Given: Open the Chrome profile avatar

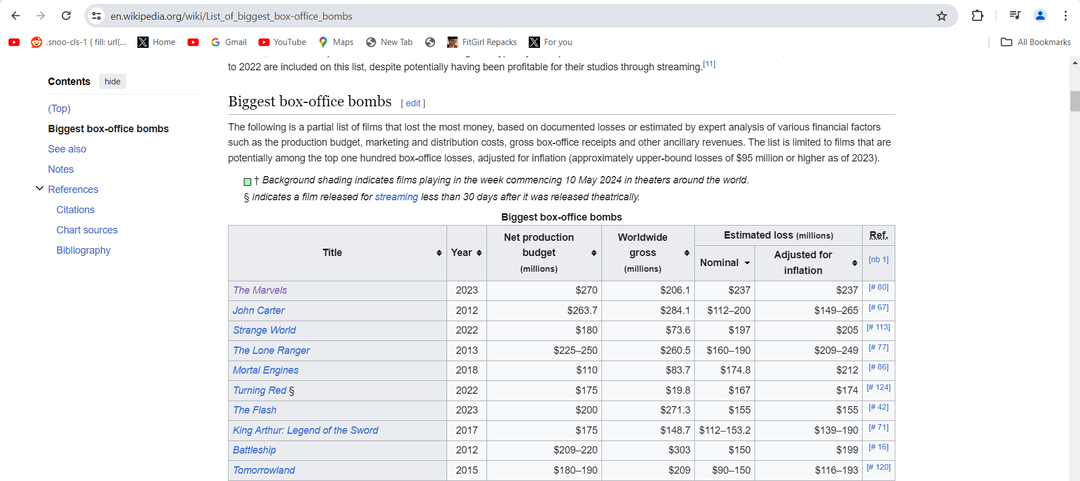Looking at the screenshot, I should pyautogui.click(x=1040, y=15).
